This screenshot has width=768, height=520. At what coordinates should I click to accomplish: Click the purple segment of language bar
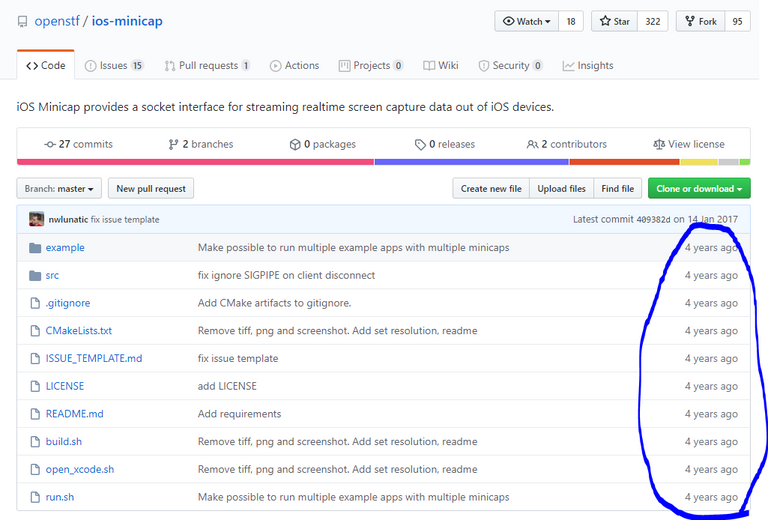pos(472,162)
